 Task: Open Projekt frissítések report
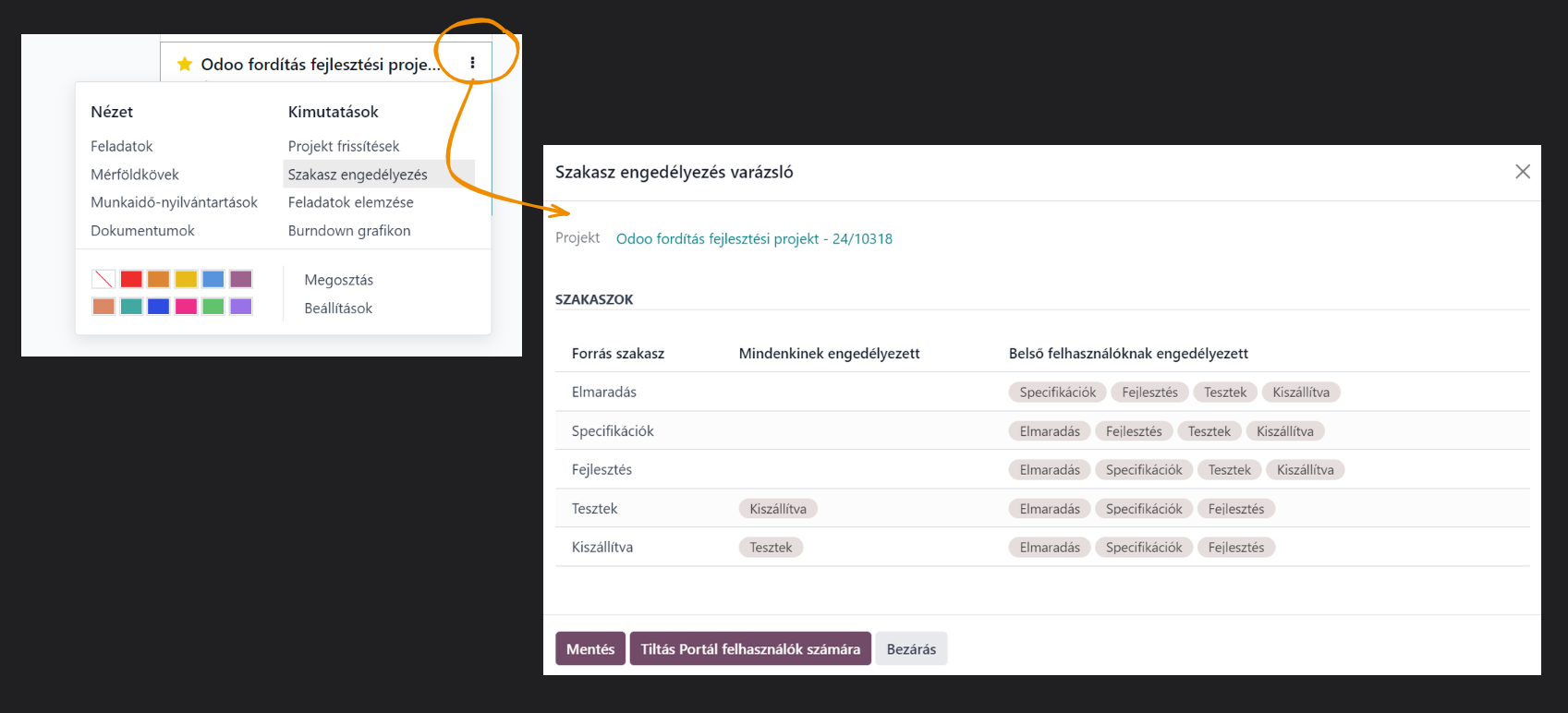pos(344,146)
